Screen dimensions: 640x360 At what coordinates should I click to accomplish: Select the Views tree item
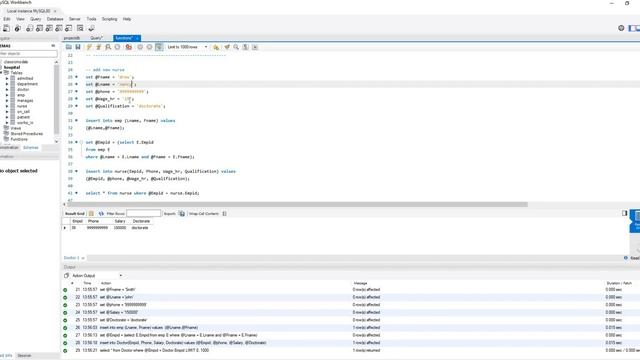[x=16, y=128]
